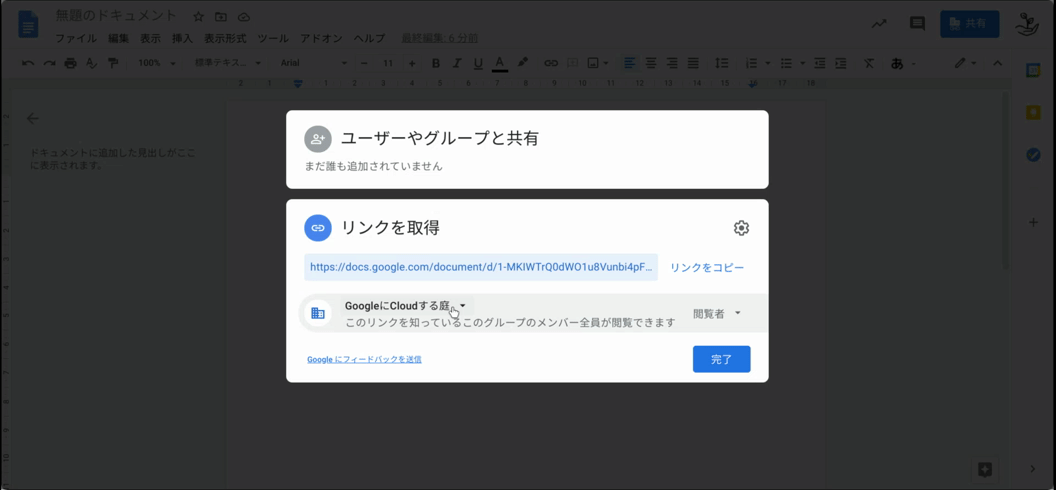Toggle underline formatting

point(478,63)
